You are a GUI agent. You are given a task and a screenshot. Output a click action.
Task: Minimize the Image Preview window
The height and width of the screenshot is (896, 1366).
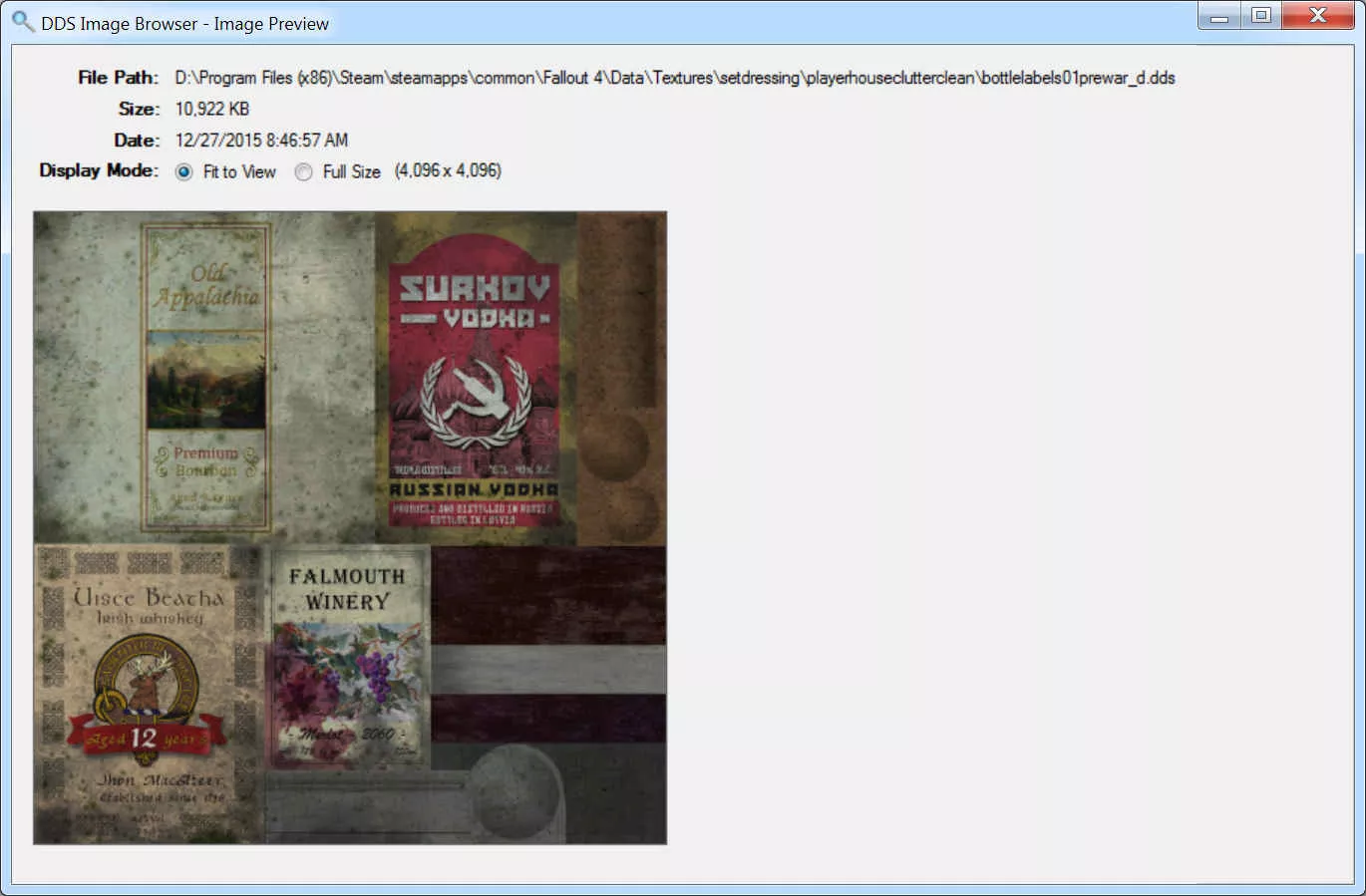click(x=1218, y=16)
